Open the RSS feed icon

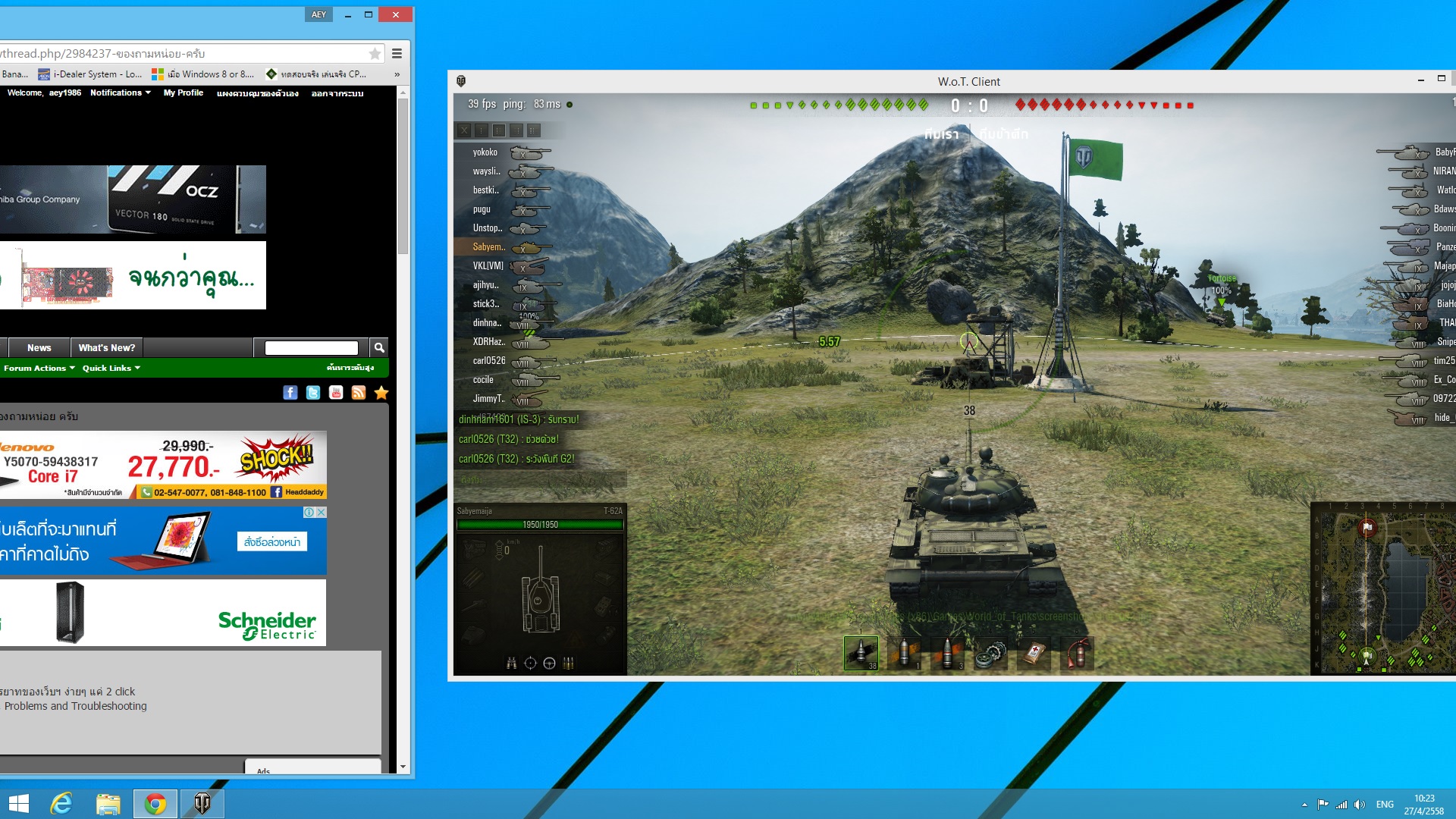coord(359,392)
